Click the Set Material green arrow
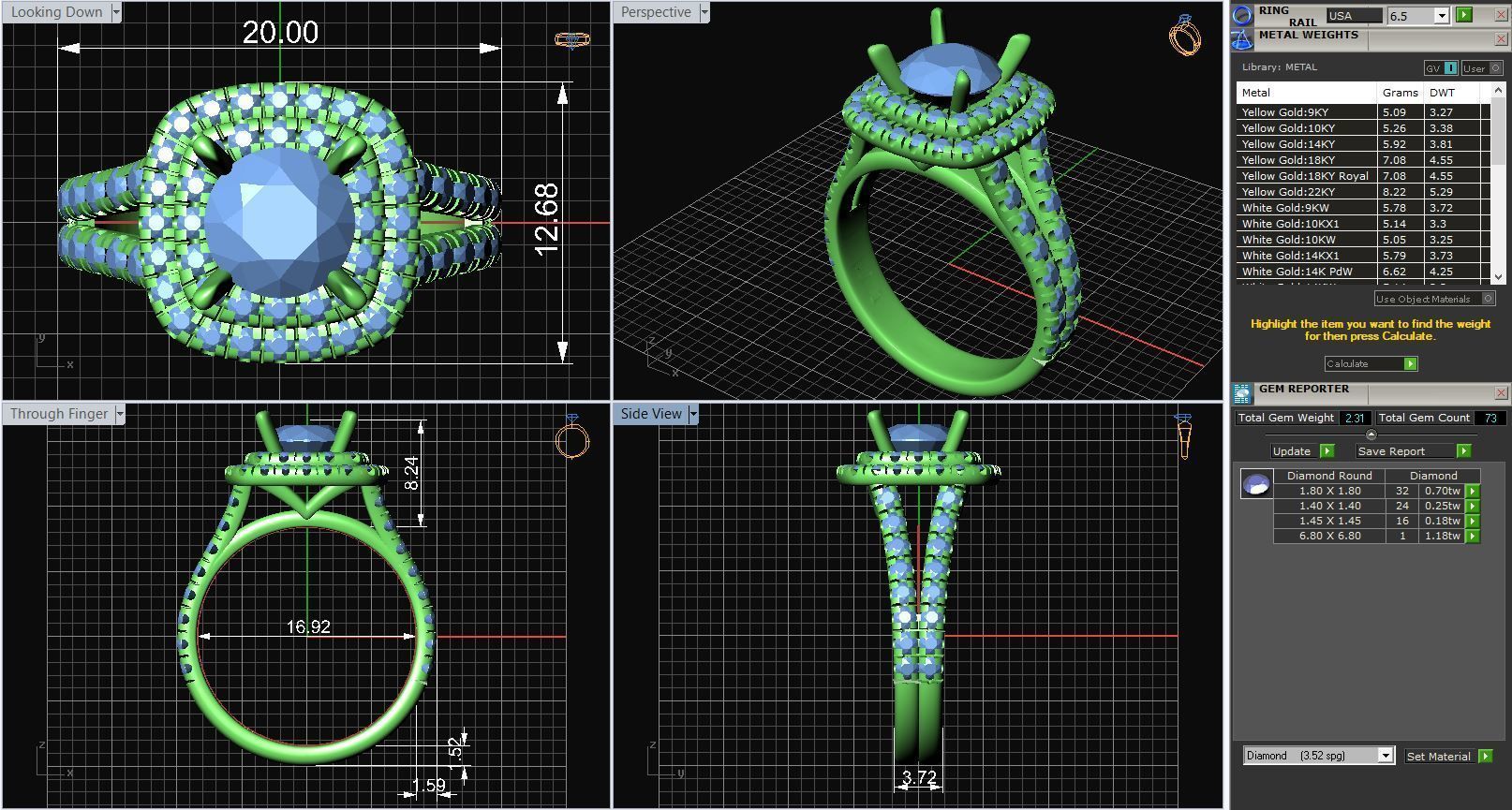The image size is (1512, 810). point(1485,756)
